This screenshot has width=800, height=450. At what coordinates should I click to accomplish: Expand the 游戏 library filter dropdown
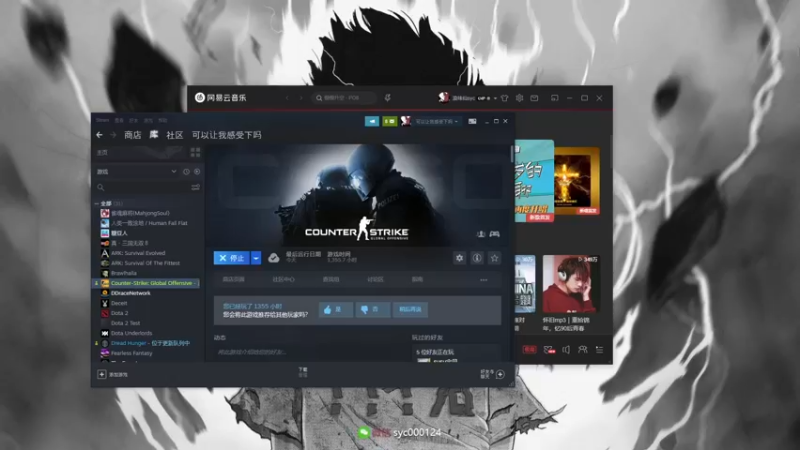tap(136, 172)
